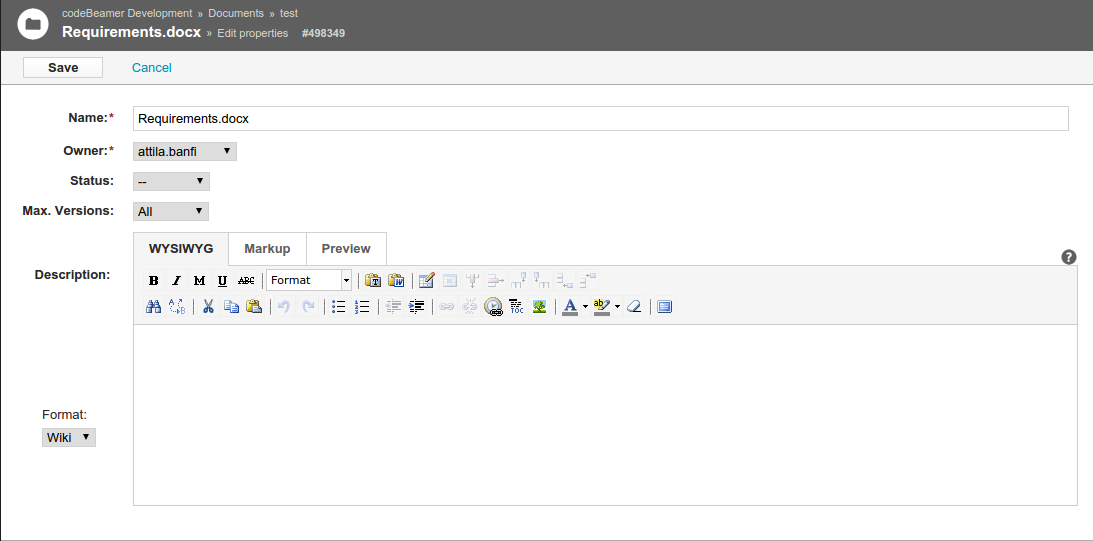
Task: Open the description help question mark icon
Action: pos(1069,257)
